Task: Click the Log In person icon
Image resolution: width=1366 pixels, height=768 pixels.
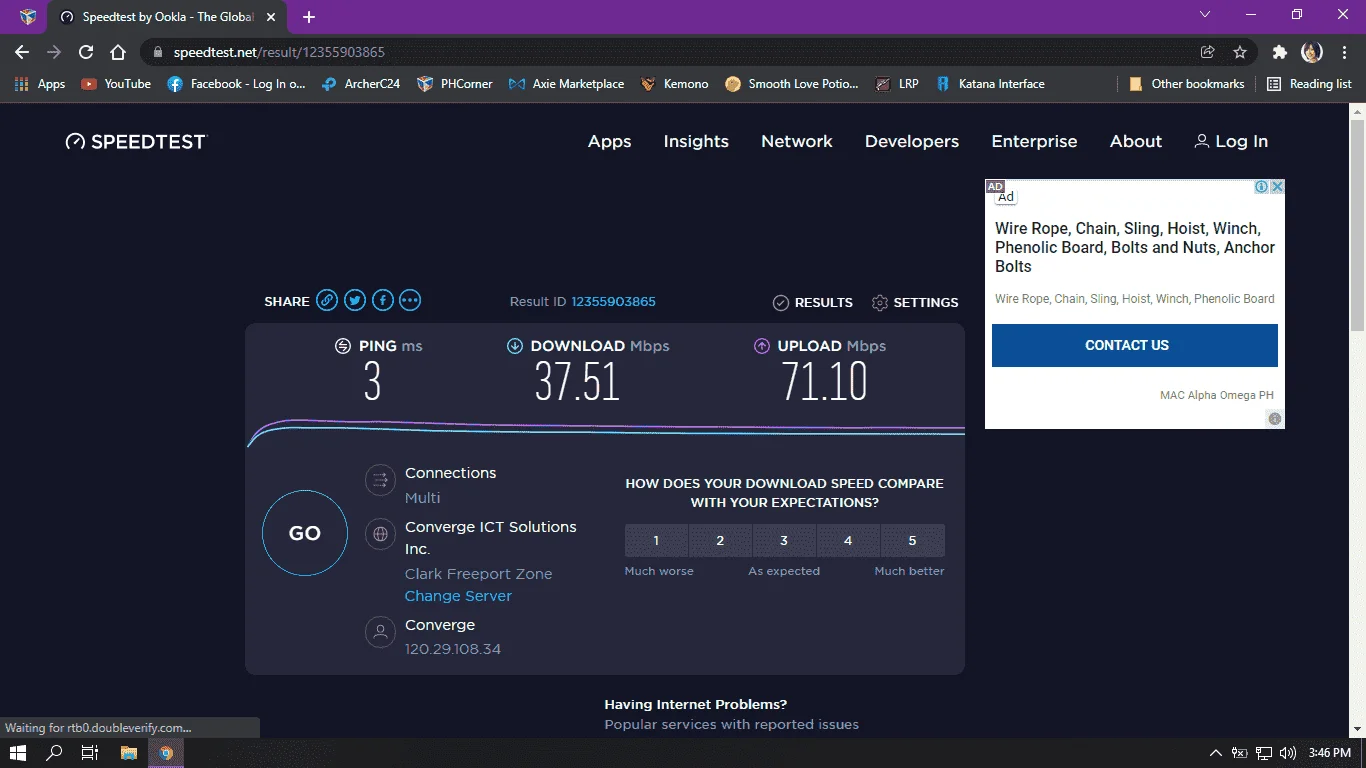Action: (x=1202, y=141)
